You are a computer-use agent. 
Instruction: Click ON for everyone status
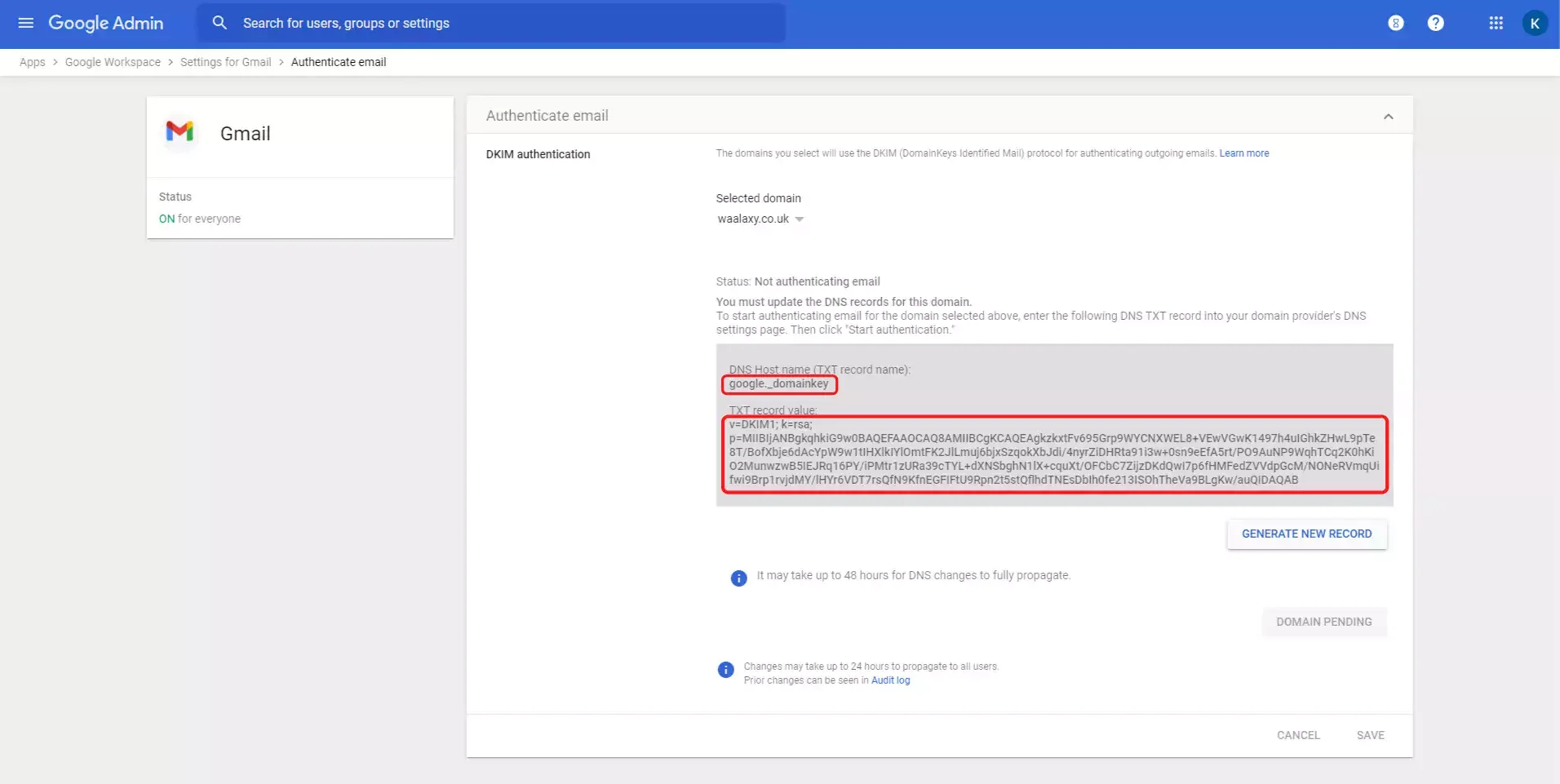click(x=200, y=219)
